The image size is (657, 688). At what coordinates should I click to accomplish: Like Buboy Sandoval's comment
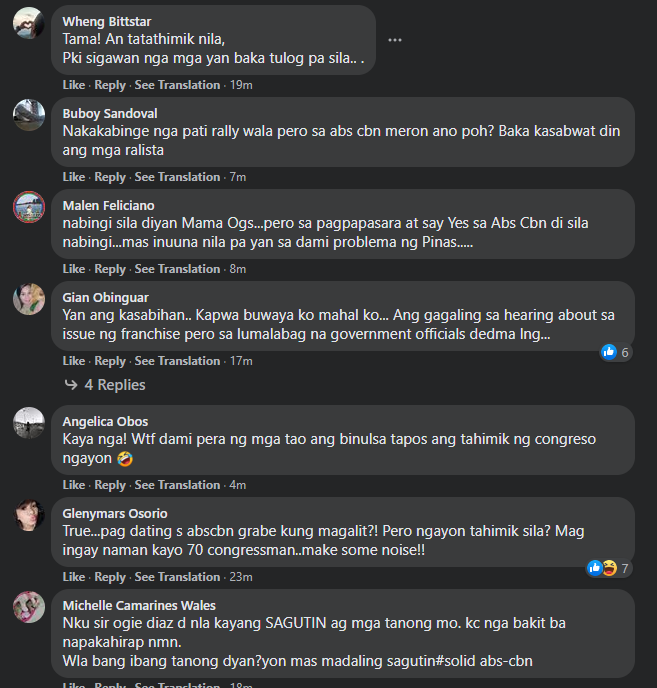coord(74,177)
